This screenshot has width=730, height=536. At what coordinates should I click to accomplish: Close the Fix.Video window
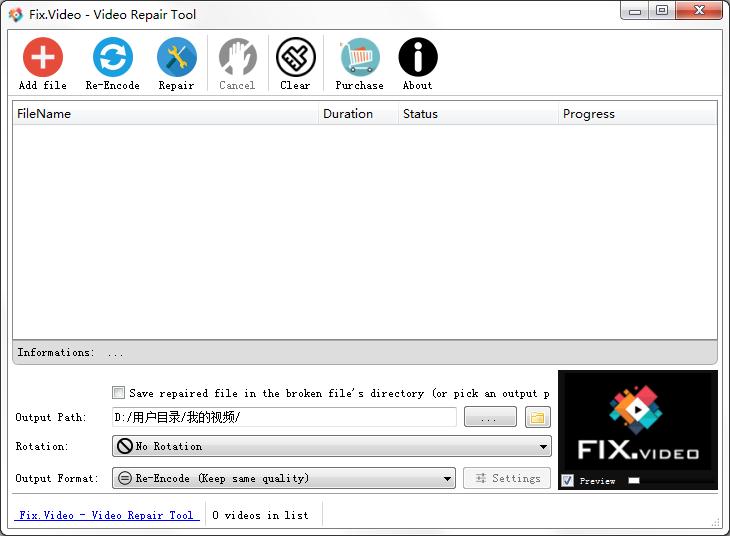(699, 11)
